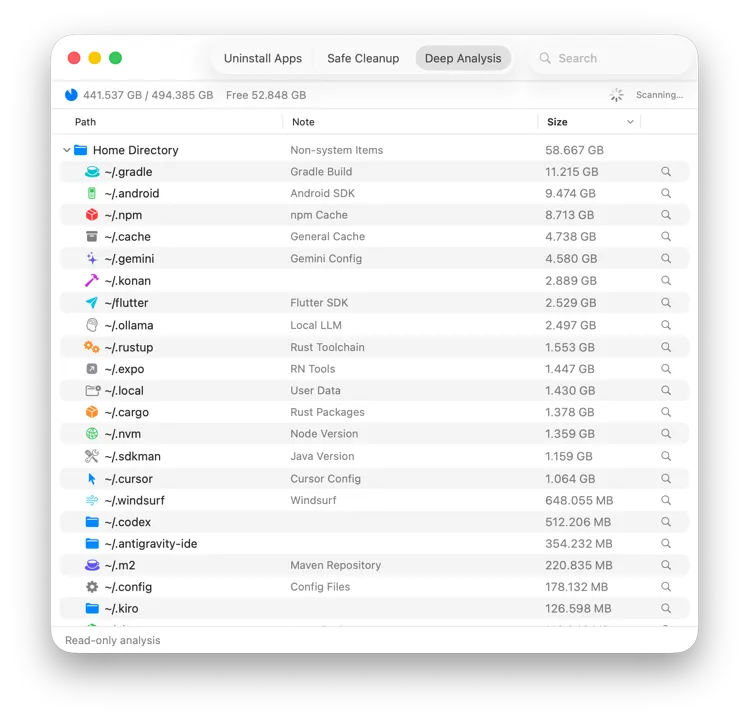Click the 58.667 GB size value
This screenshot has height=720, width=749.
click(x=574, y=150)
